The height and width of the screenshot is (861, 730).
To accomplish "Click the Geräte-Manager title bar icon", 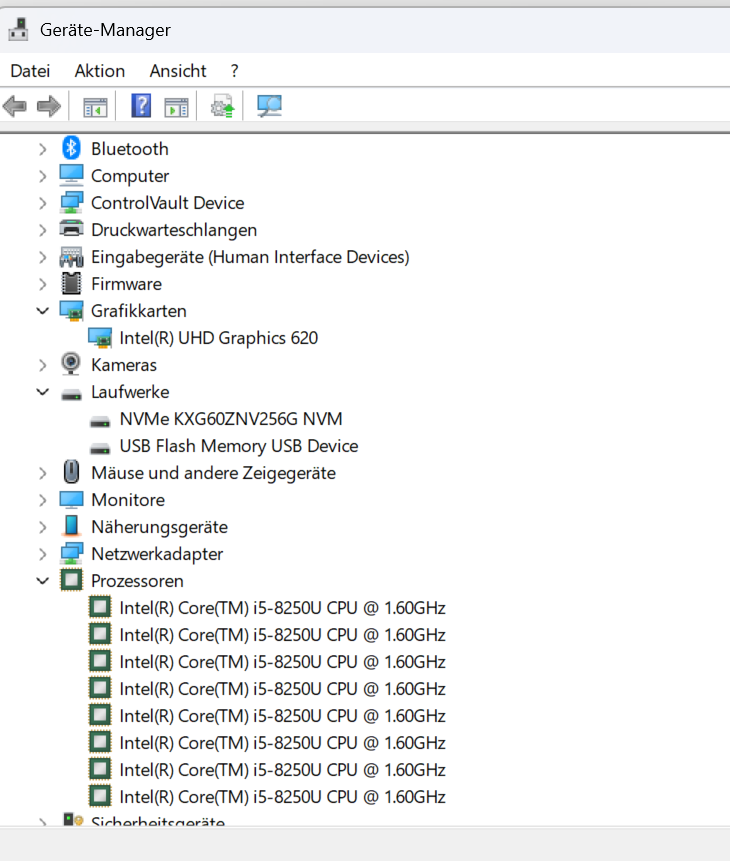I will tap(19, 30).
